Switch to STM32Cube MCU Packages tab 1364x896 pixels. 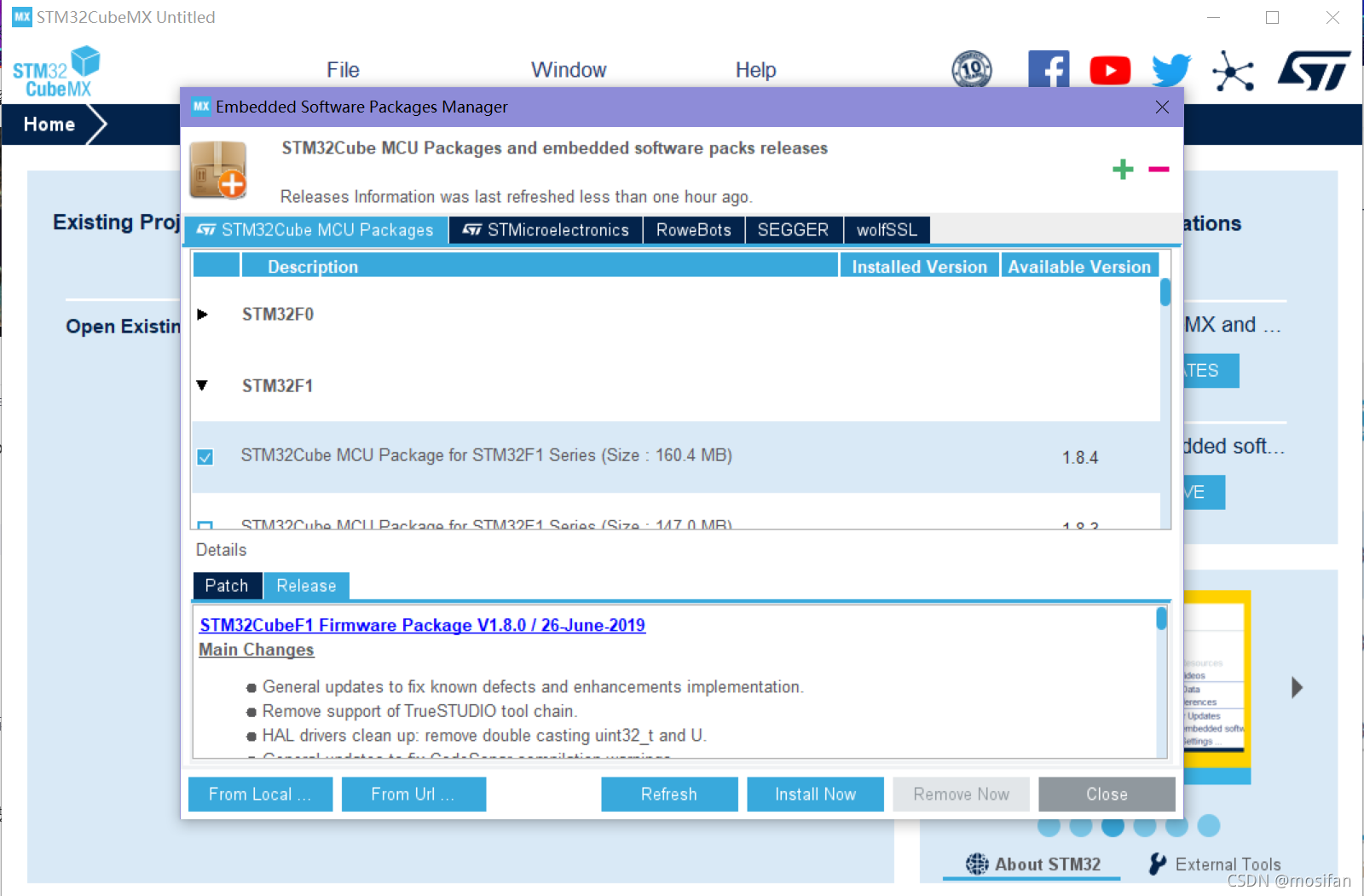tap(315, 230)
